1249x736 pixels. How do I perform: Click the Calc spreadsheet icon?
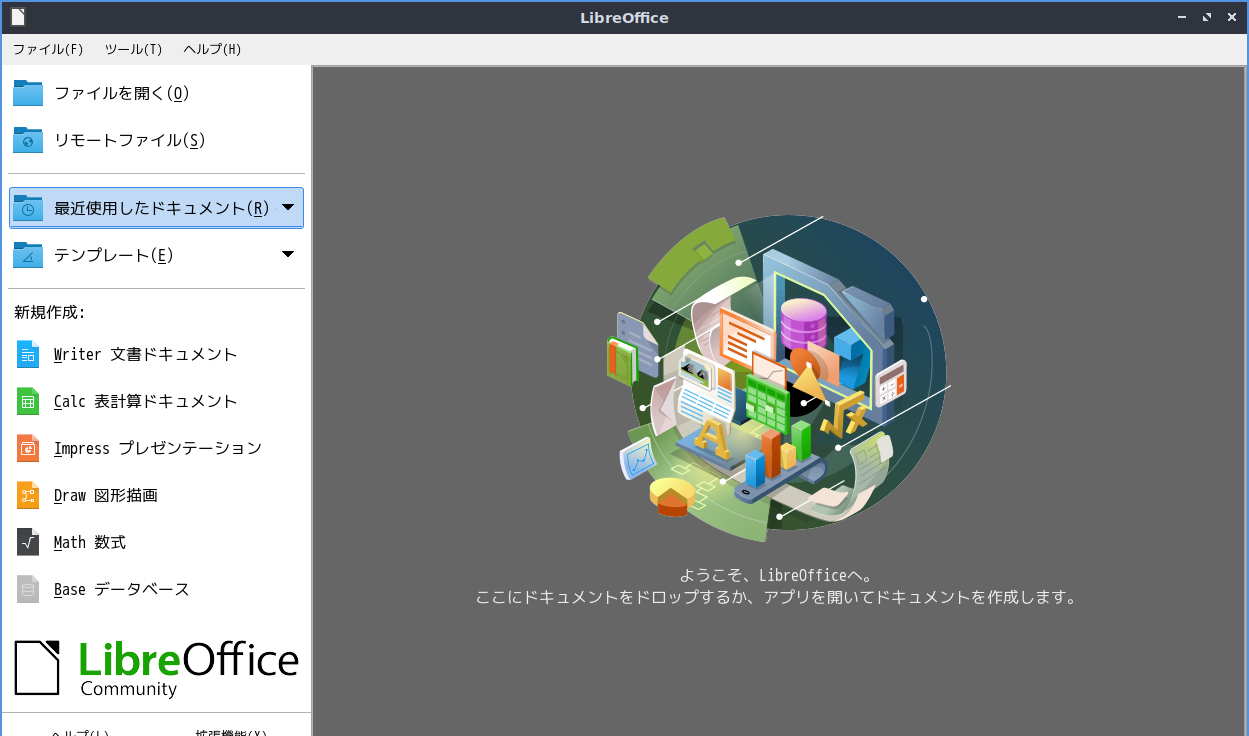tap(28, 401)
